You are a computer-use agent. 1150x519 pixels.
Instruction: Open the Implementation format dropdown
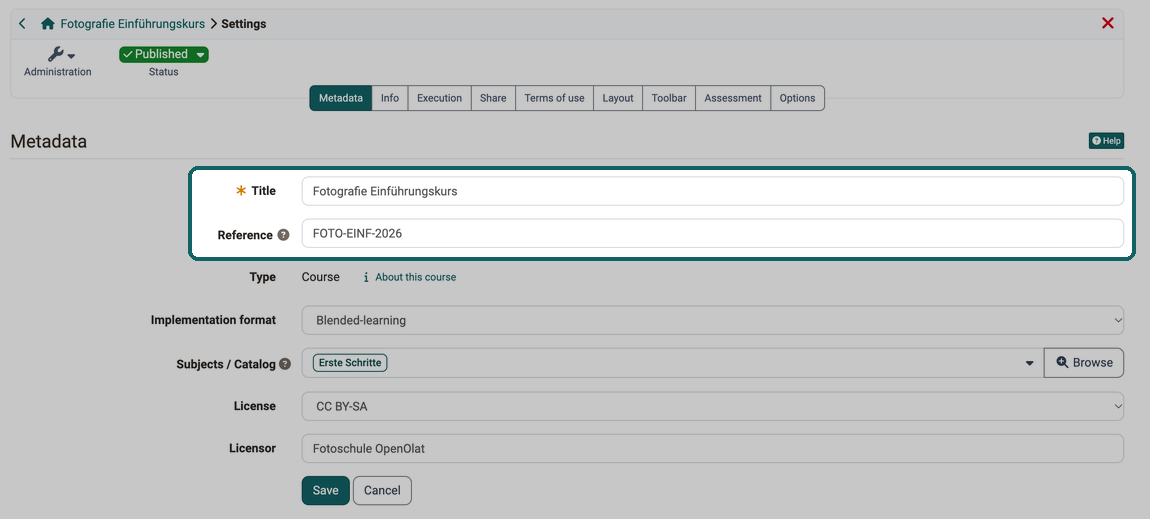pos(712,320)
